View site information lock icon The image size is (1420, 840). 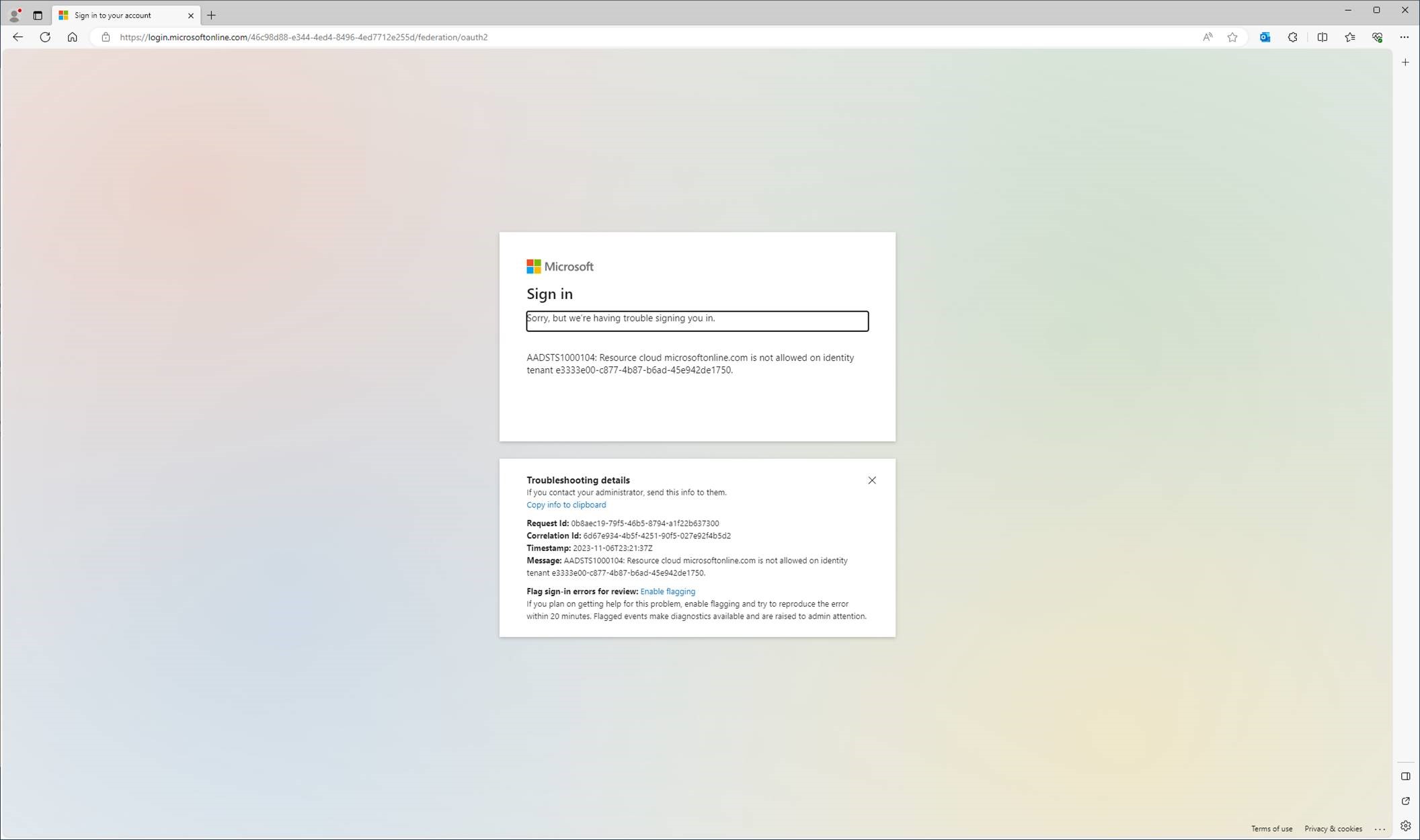[x=106, y=37]
